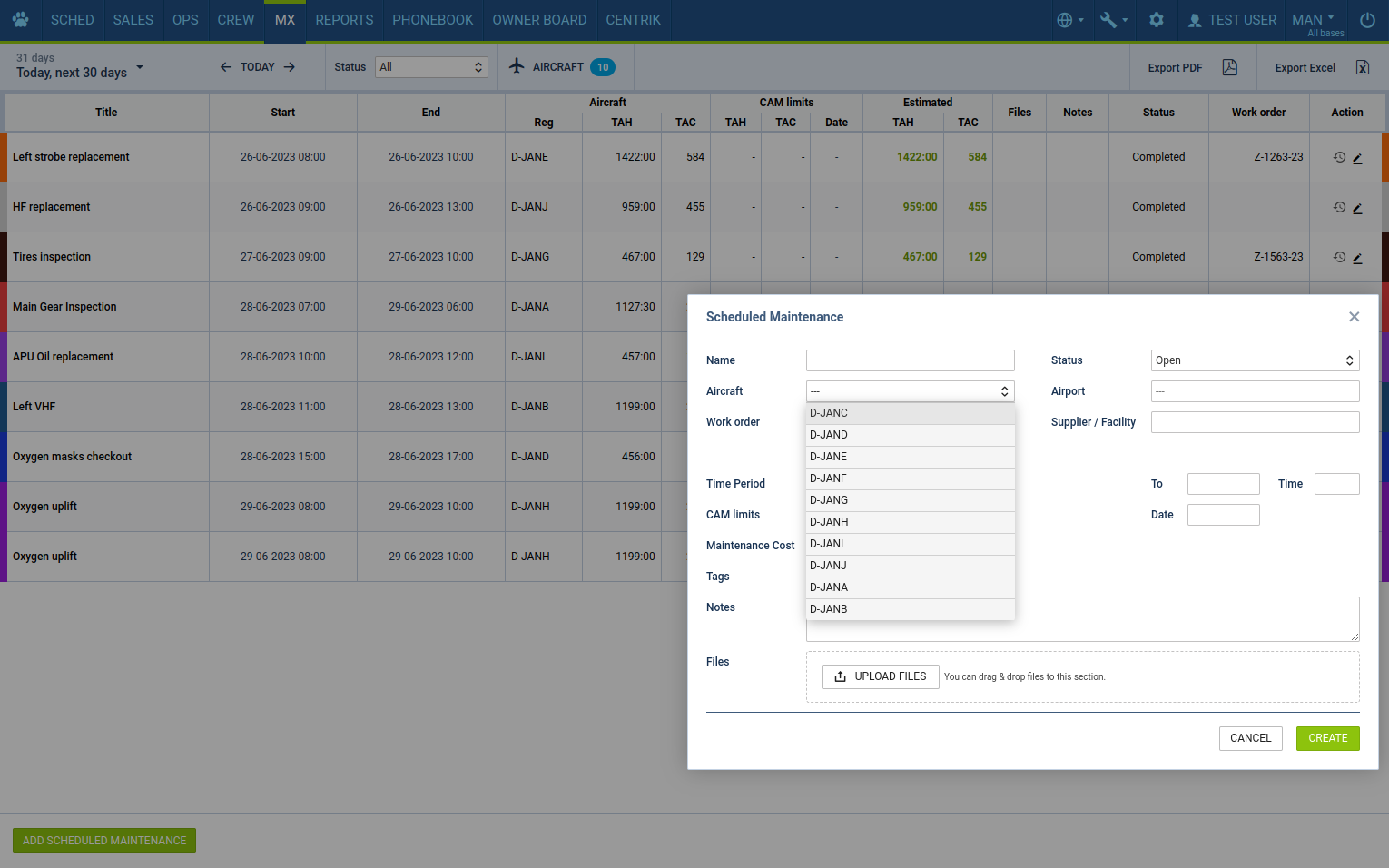The height and width of the screenshot is (868, 1389).
Task: Switch to the REPORTS tab
Action: pos(344,20)
